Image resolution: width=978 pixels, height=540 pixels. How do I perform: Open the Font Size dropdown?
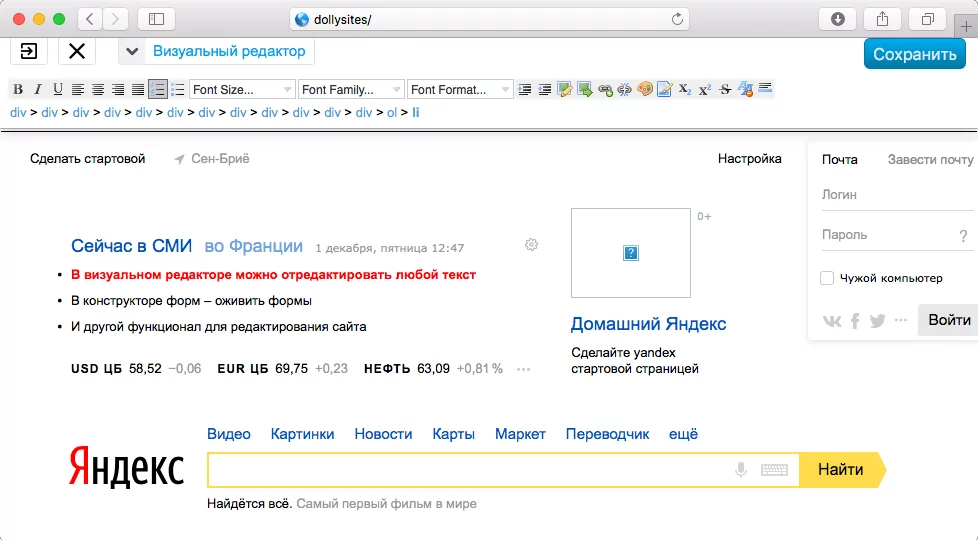(242, 90)
